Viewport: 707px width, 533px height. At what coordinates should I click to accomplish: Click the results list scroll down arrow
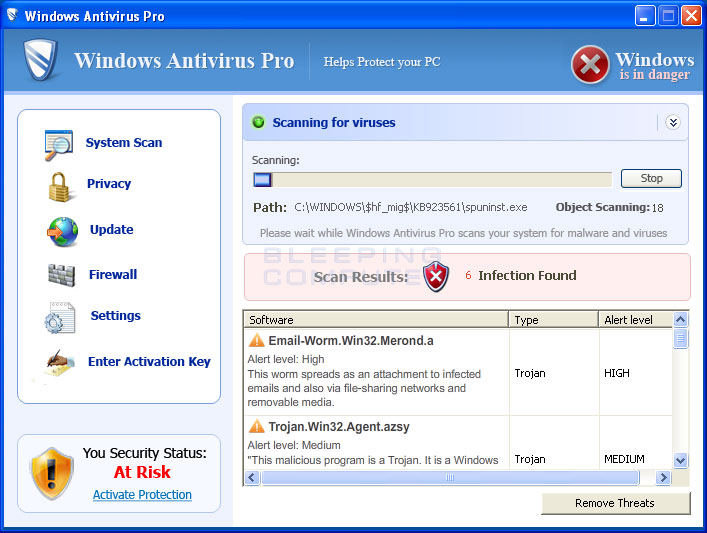click(680, 460)
